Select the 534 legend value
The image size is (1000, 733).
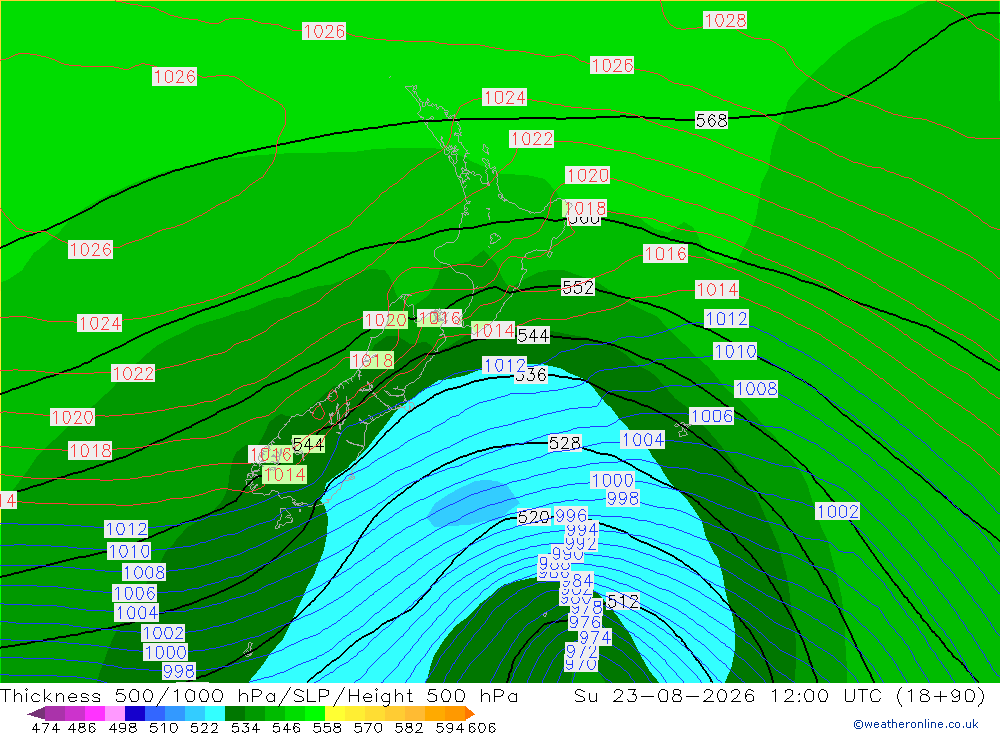[245, 727]
